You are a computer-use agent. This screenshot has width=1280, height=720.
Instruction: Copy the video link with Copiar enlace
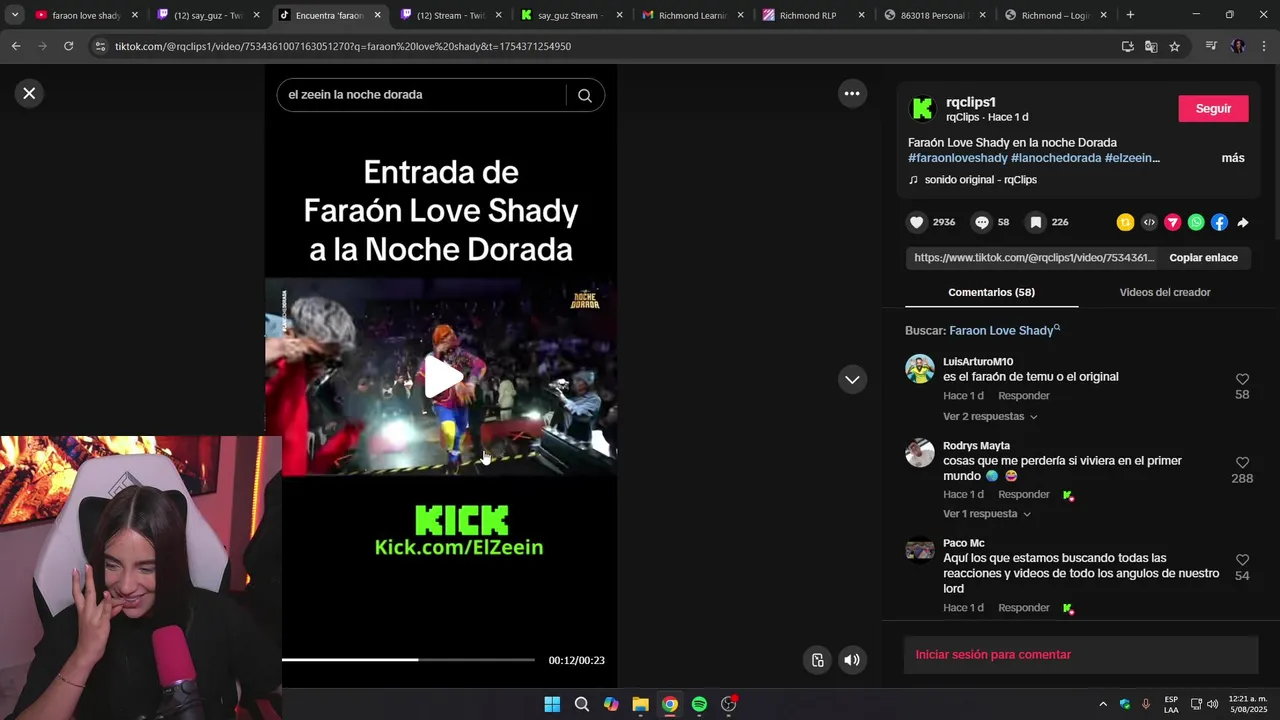1203,257
